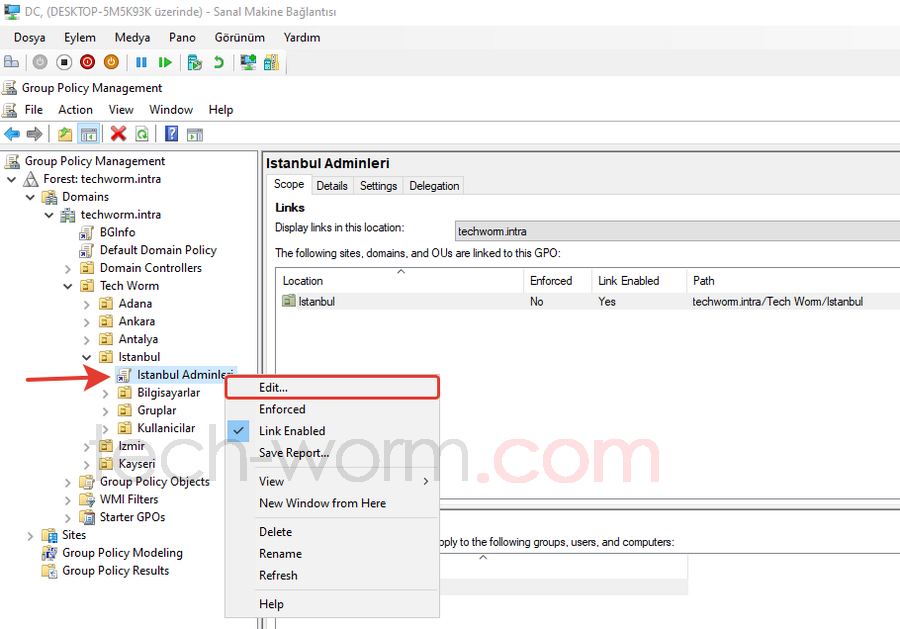The width and height of the screenshot is (900, 629).
Task: Click the blue question mark Help icon
Action: pyautogui.click(x=171, y=134)
